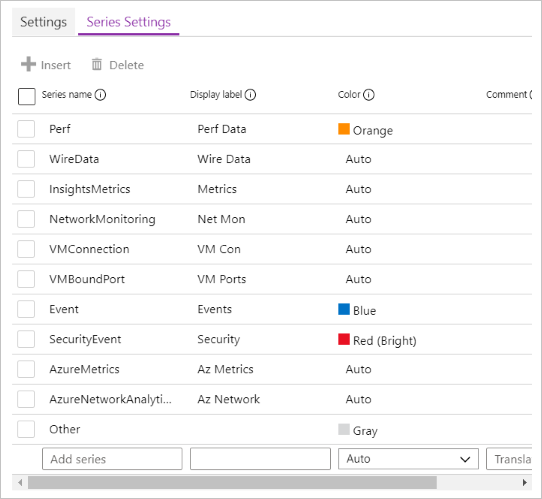Click the Orange swatch for Perf
The image size is (542, 499).
tap(344, 129)
